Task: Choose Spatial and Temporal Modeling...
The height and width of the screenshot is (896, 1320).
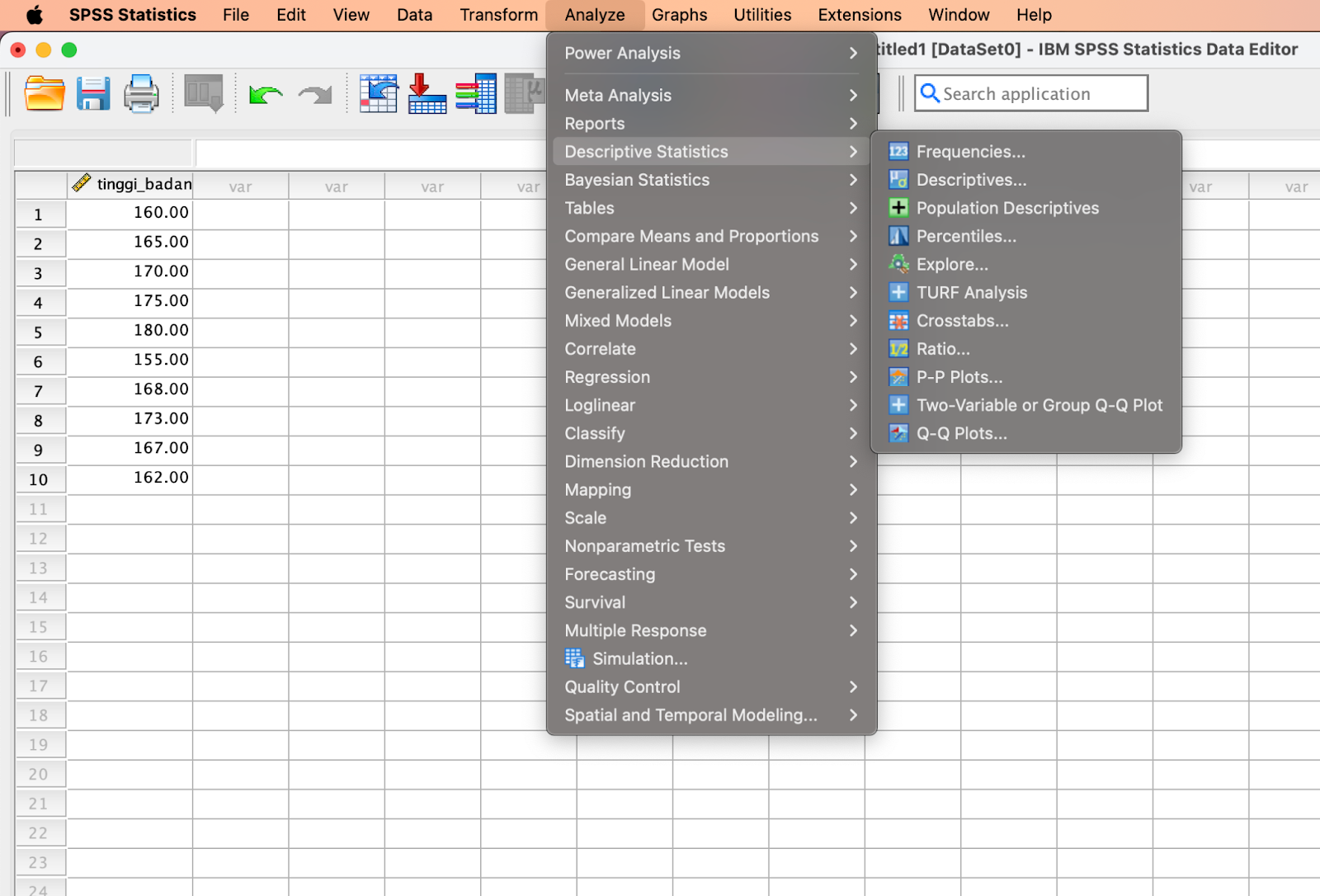Action: pos(711,714)
